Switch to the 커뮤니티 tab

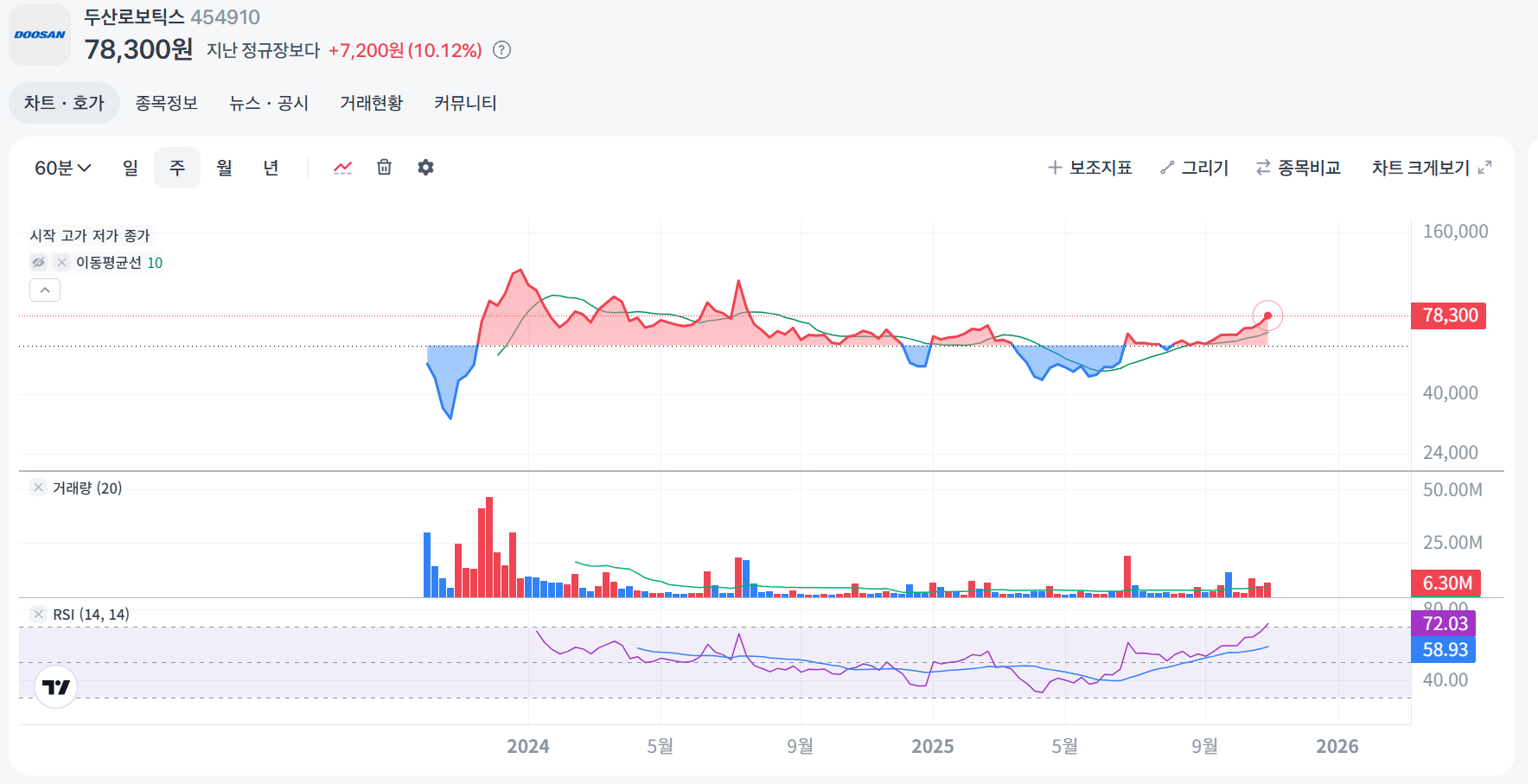coord(465,103)
